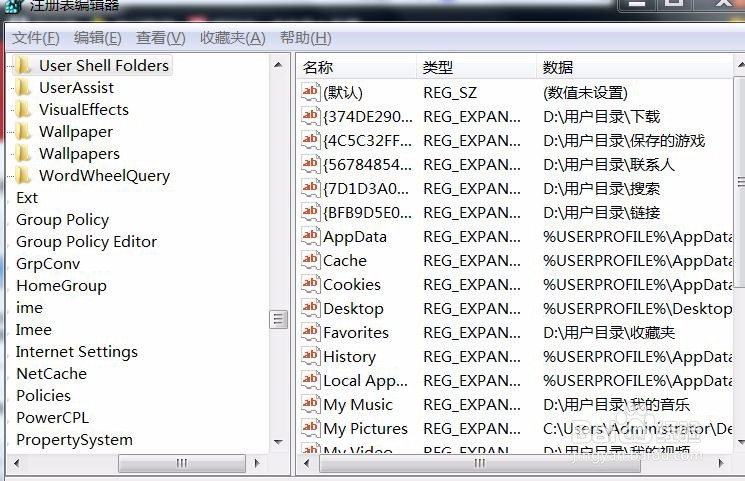This screenshot has height=481, width=745.
Task: Sort by the 名称 column header
Action: 357,67
